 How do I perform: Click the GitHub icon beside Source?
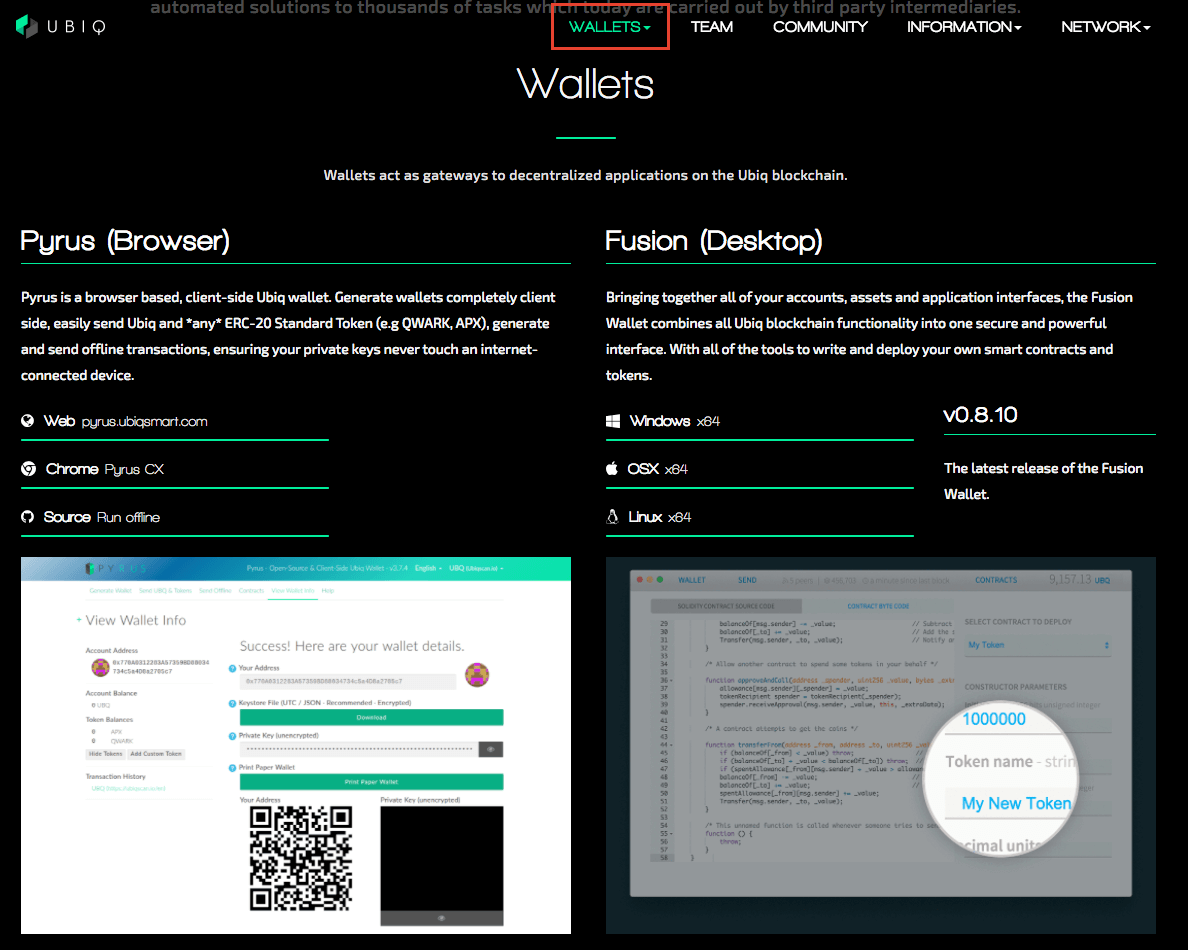[27, 517]
